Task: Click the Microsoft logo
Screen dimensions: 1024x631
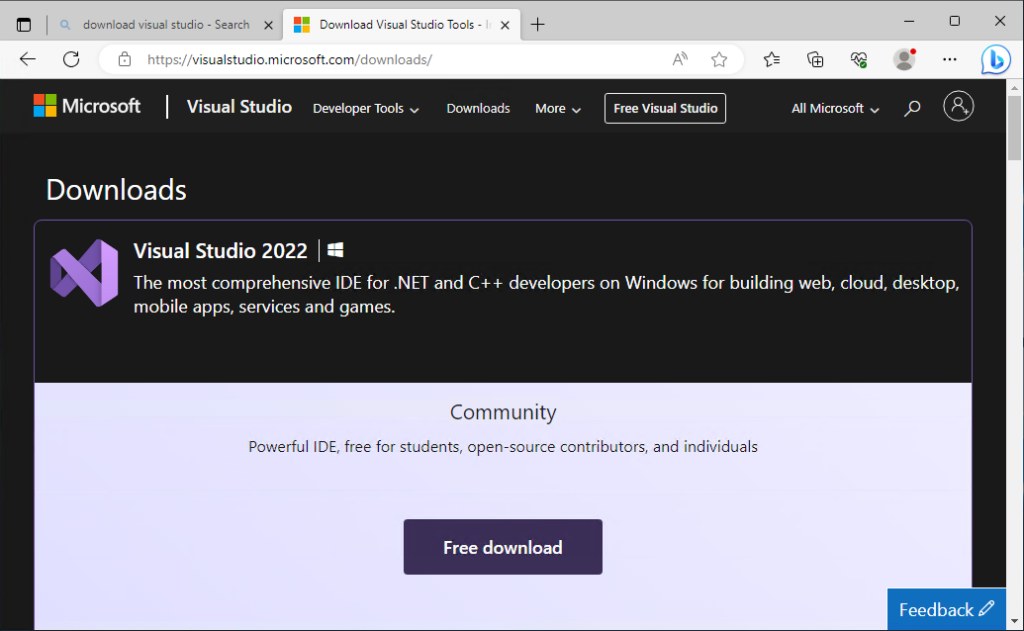Action: 87,106
